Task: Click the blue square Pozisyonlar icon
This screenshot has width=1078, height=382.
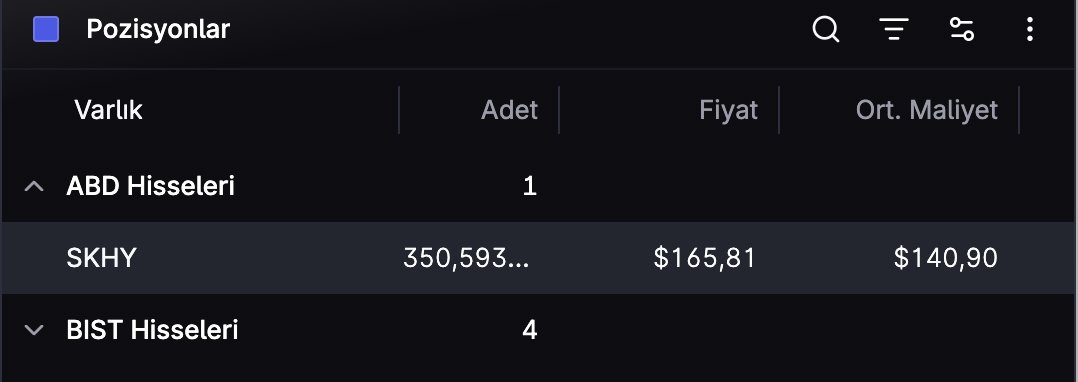Action: pyautogui.click(x=46, y=30)
